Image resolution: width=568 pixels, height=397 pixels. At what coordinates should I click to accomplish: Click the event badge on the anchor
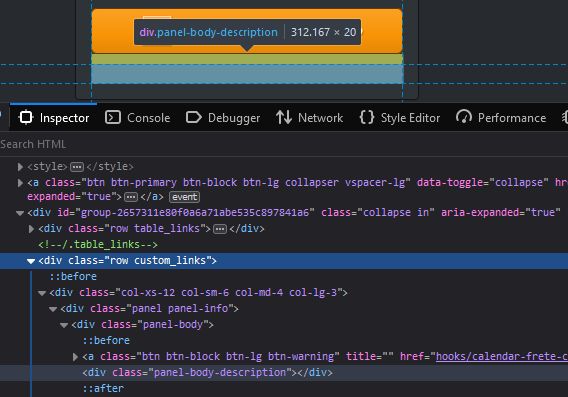click(184, 197)
